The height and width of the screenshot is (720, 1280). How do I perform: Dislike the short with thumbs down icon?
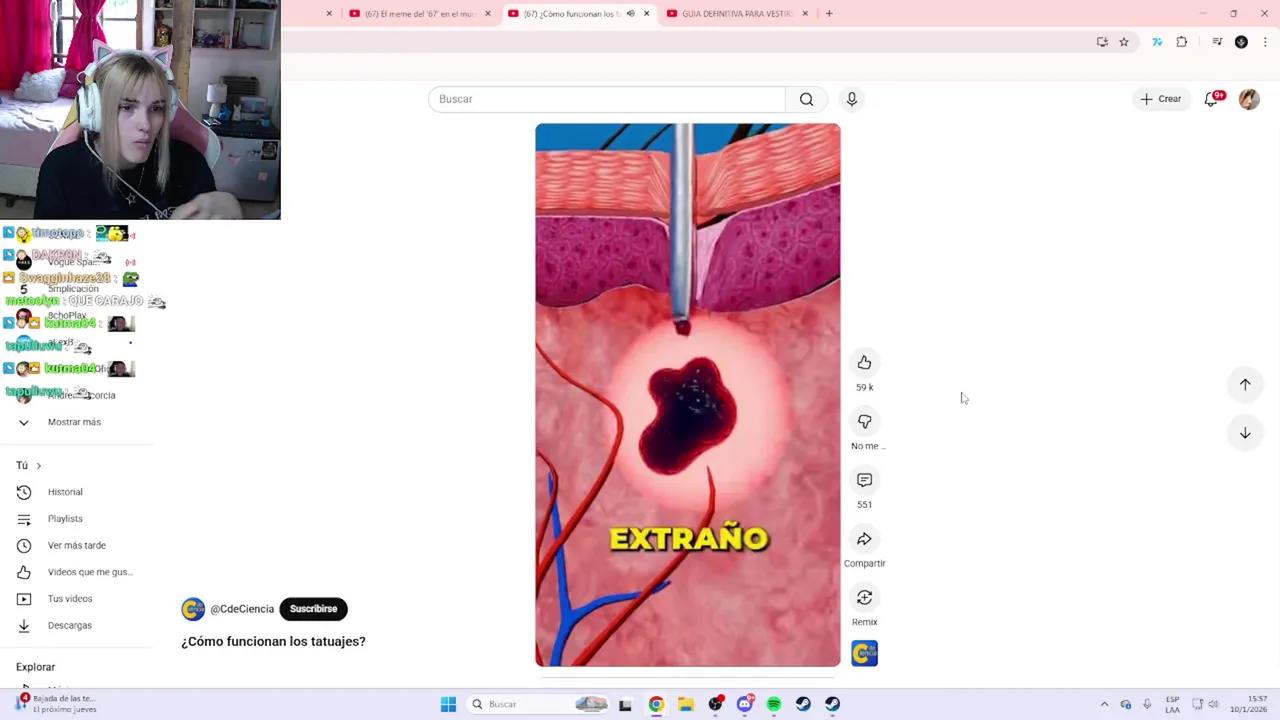point(864,422)
